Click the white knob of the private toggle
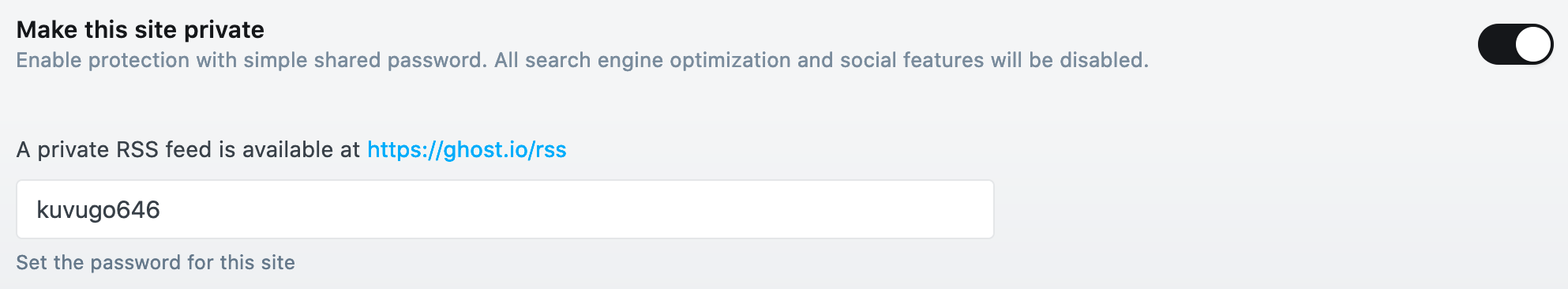 click(1533, 44)
